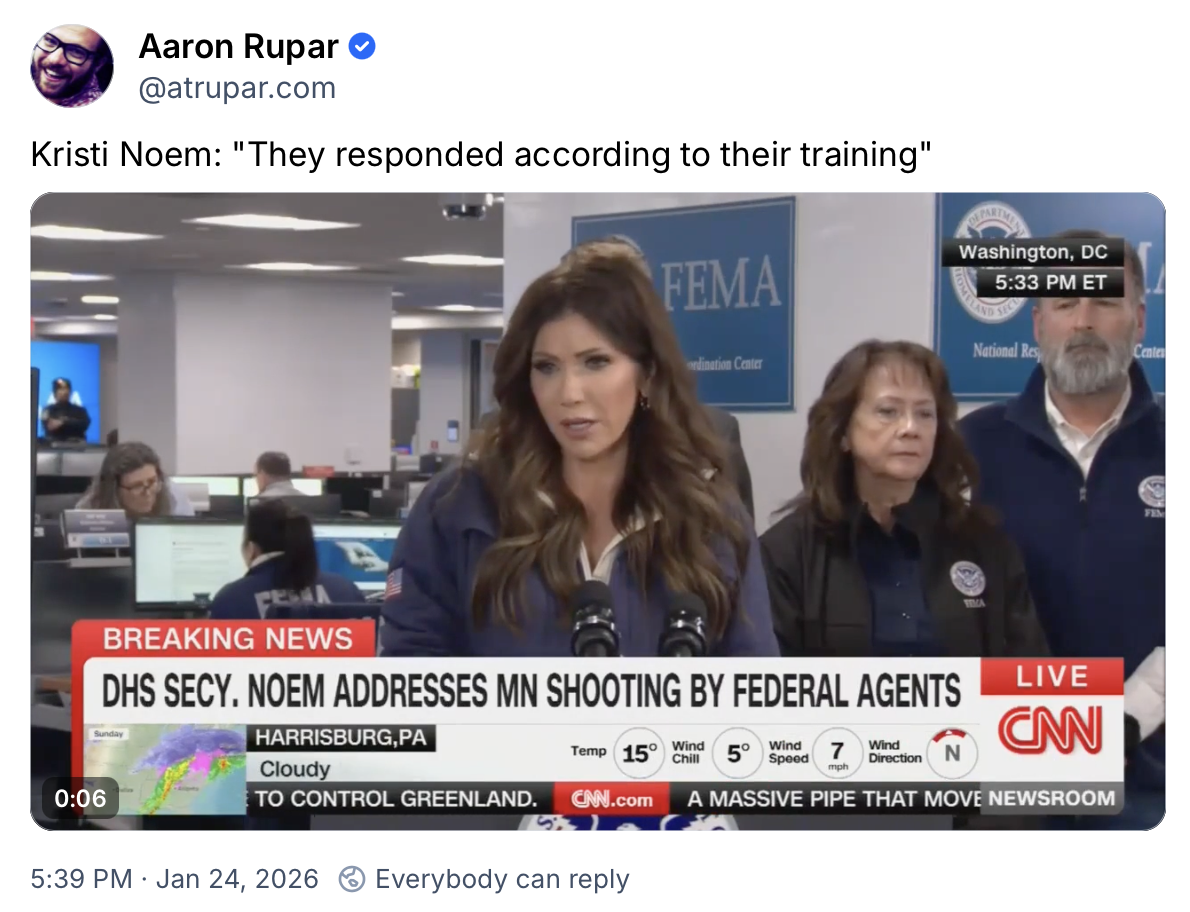Click the Everybody can reply label

(502, 879)
